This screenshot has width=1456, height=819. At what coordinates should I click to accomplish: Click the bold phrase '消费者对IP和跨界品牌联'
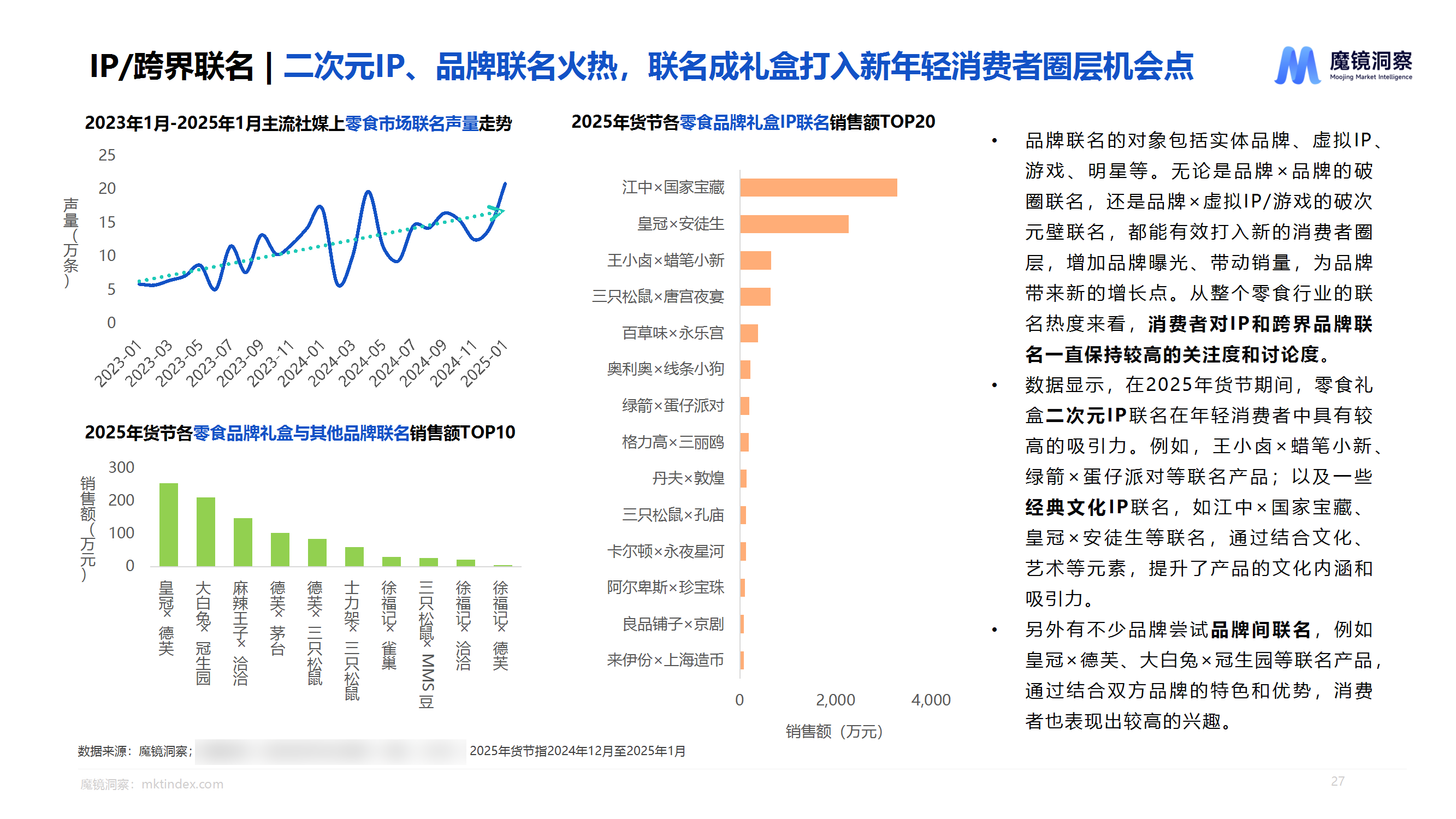(1260, 324)
